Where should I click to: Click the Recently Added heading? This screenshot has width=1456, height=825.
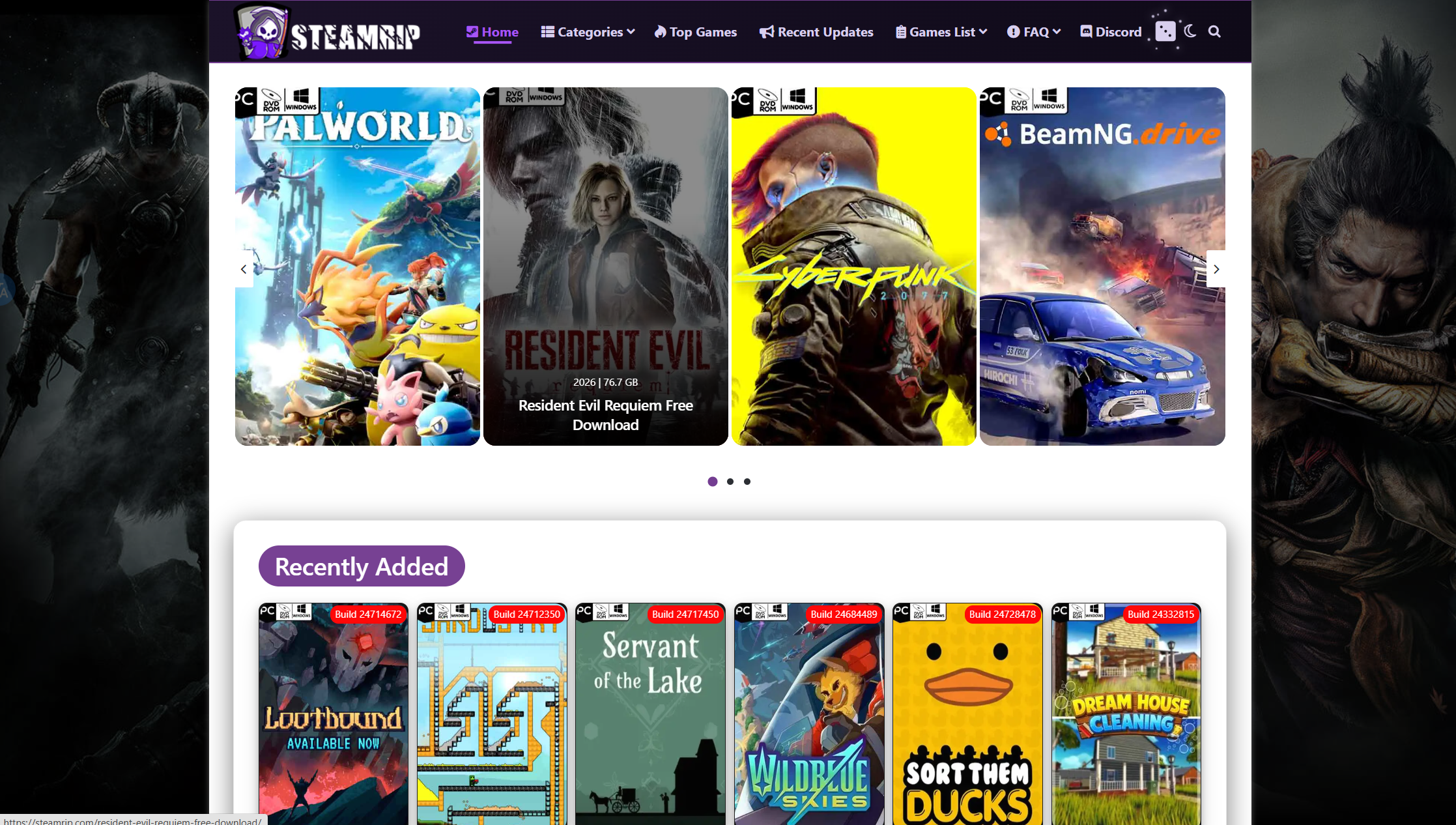[x=362, y=566]
